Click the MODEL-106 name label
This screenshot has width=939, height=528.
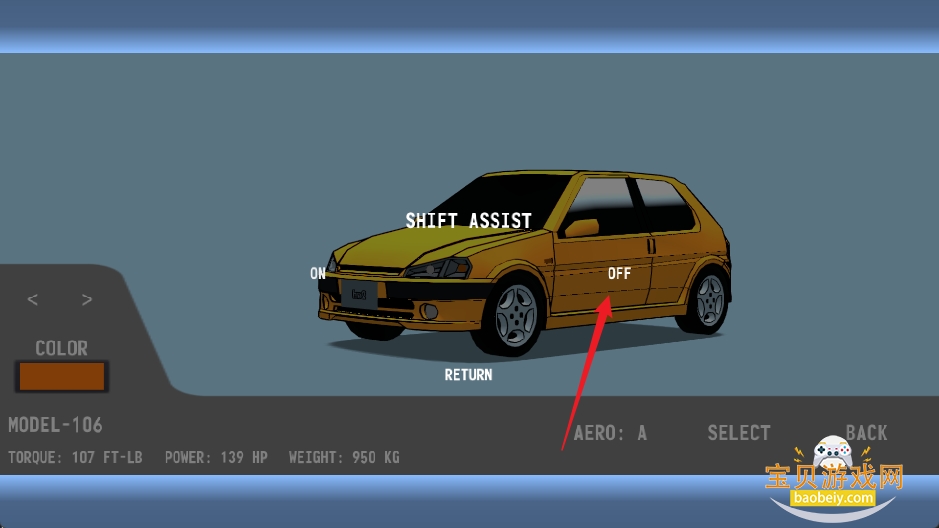click(55, 425)
